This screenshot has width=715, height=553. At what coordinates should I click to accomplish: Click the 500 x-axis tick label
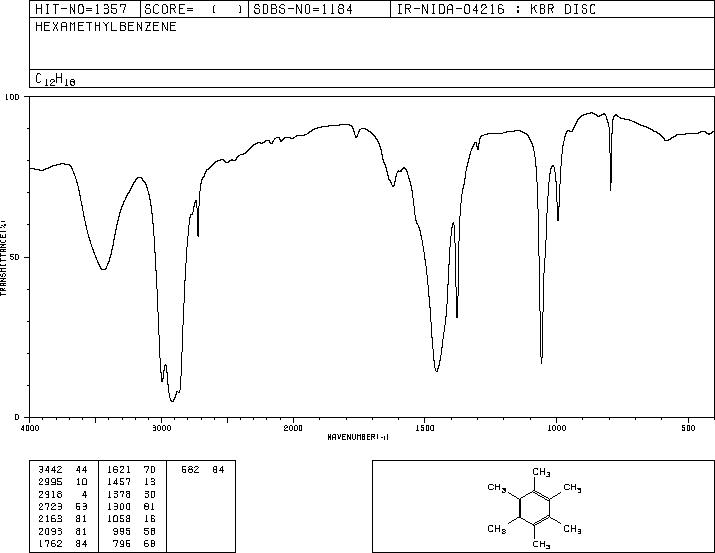coord(688,428)
